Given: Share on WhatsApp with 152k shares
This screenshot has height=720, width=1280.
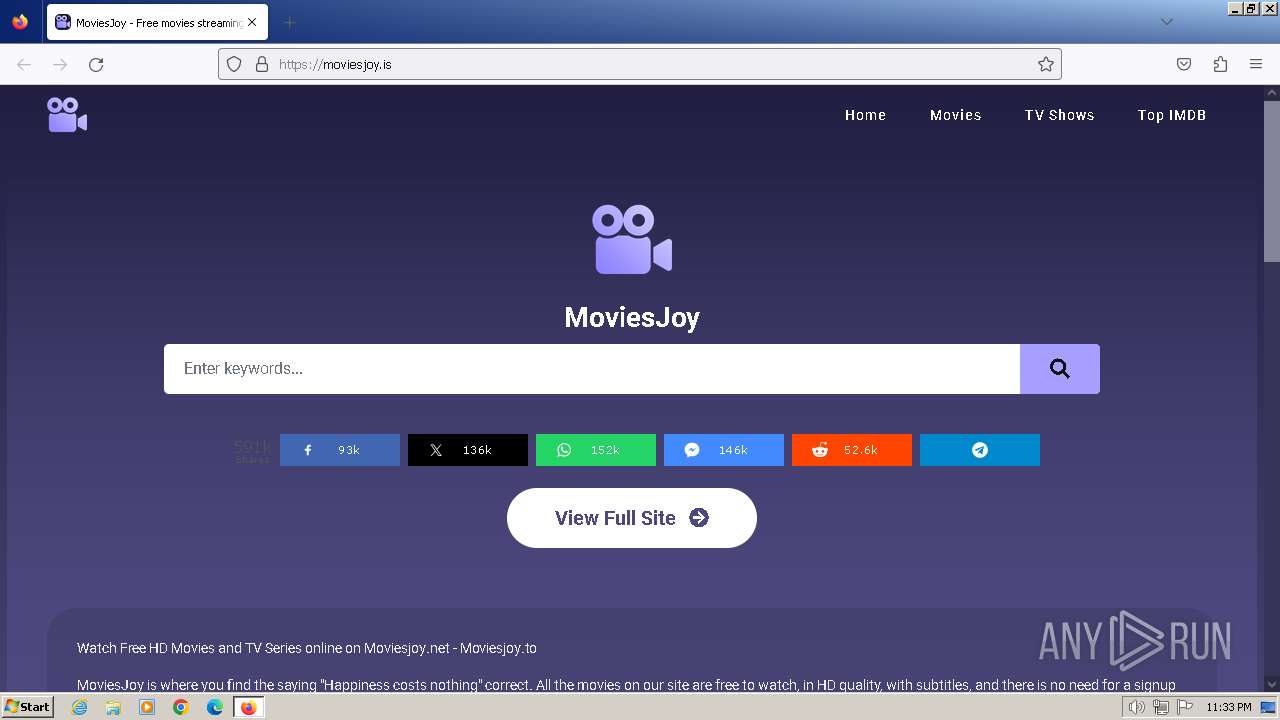Looking at the screenshot, I should tap(596, 450).
